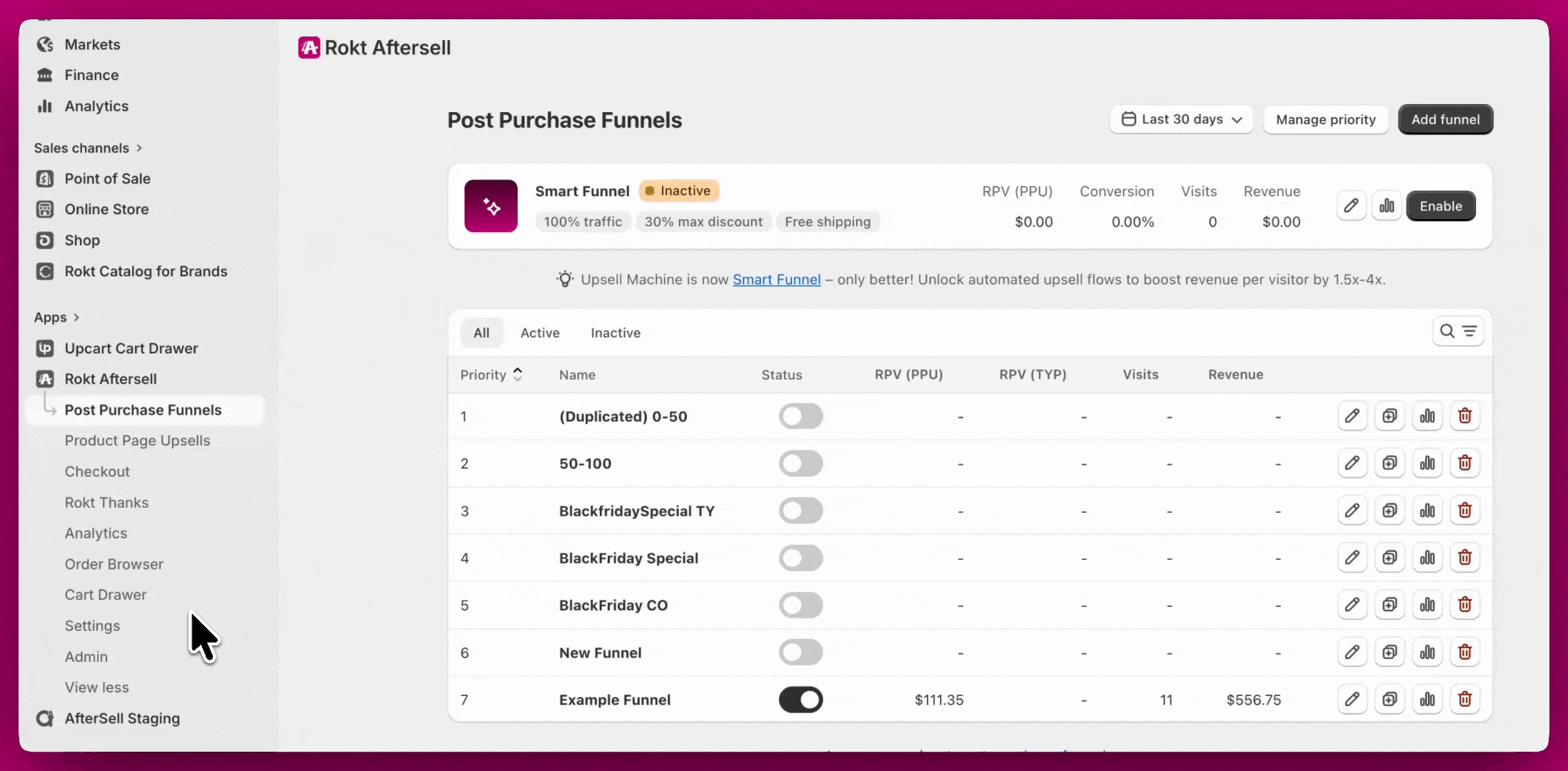
Task: Open search and filter for funnels
Action: (1458, 331)
